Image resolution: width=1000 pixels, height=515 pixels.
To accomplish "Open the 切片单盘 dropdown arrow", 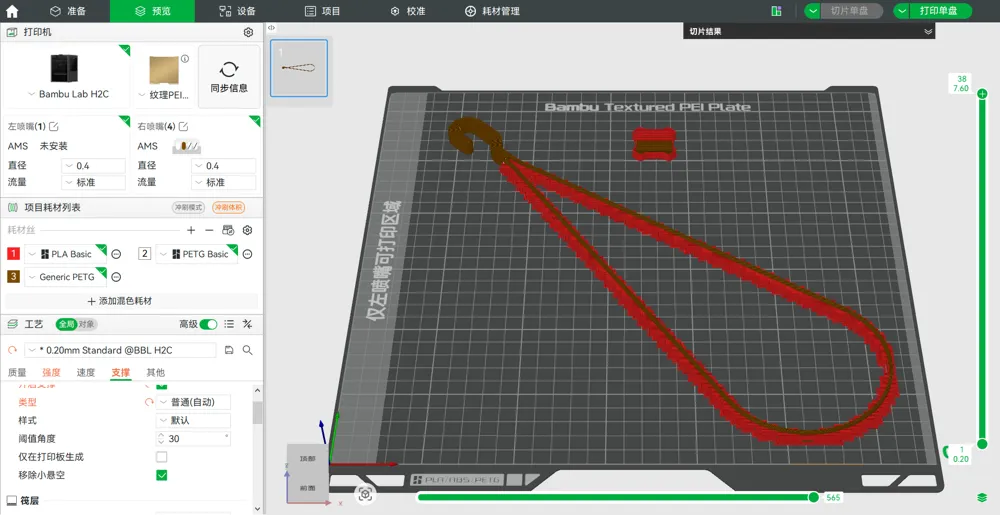I will [812, 11].
